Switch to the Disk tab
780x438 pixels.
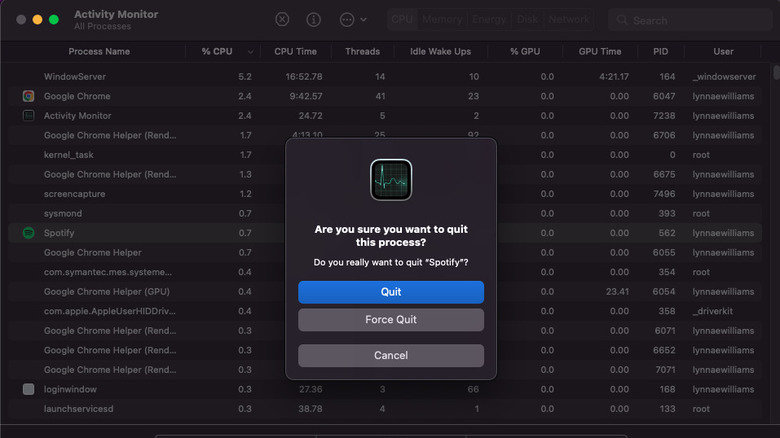pos(527,19)
